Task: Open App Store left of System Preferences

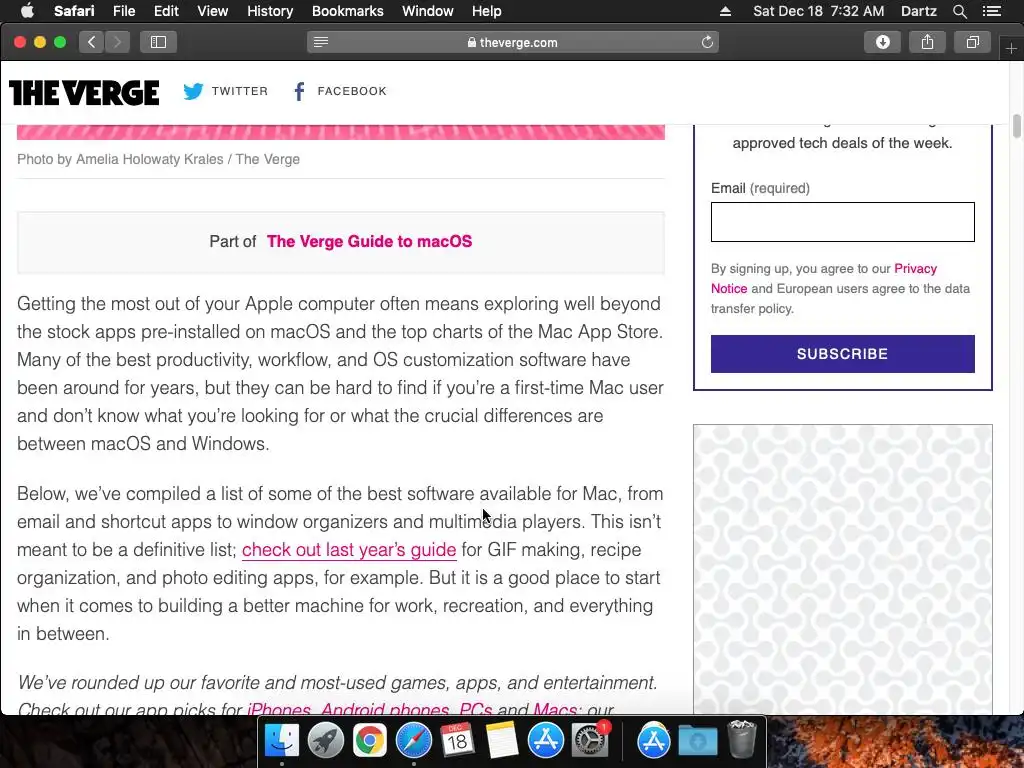Action: 545,741
